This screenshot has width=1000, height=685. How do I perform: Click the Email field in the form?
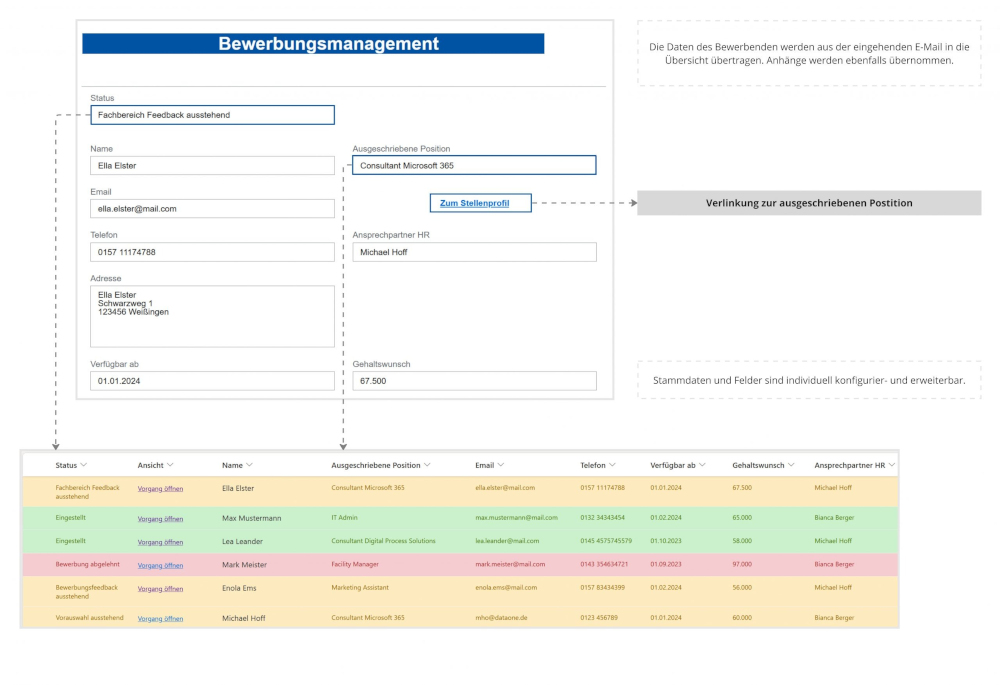point(212,208)
